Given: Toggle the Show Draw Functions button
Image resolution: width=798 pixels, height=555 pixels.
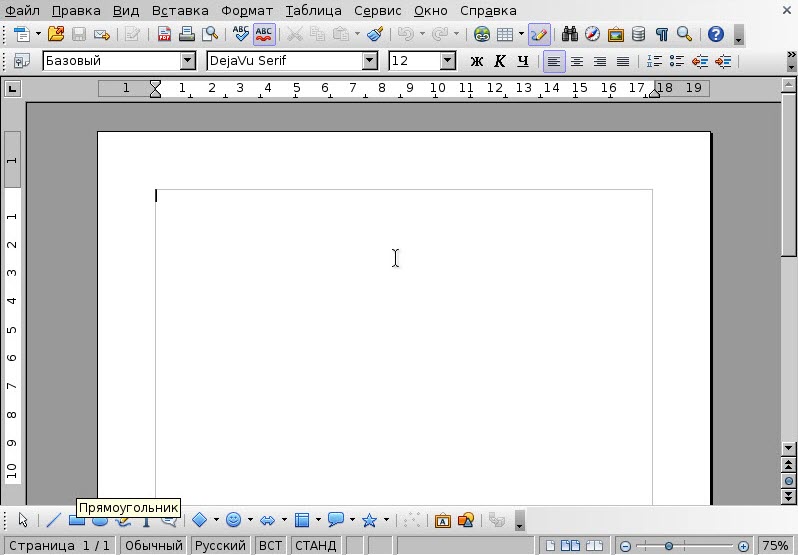Looking at the screenshot, I should tap(539, 35).
